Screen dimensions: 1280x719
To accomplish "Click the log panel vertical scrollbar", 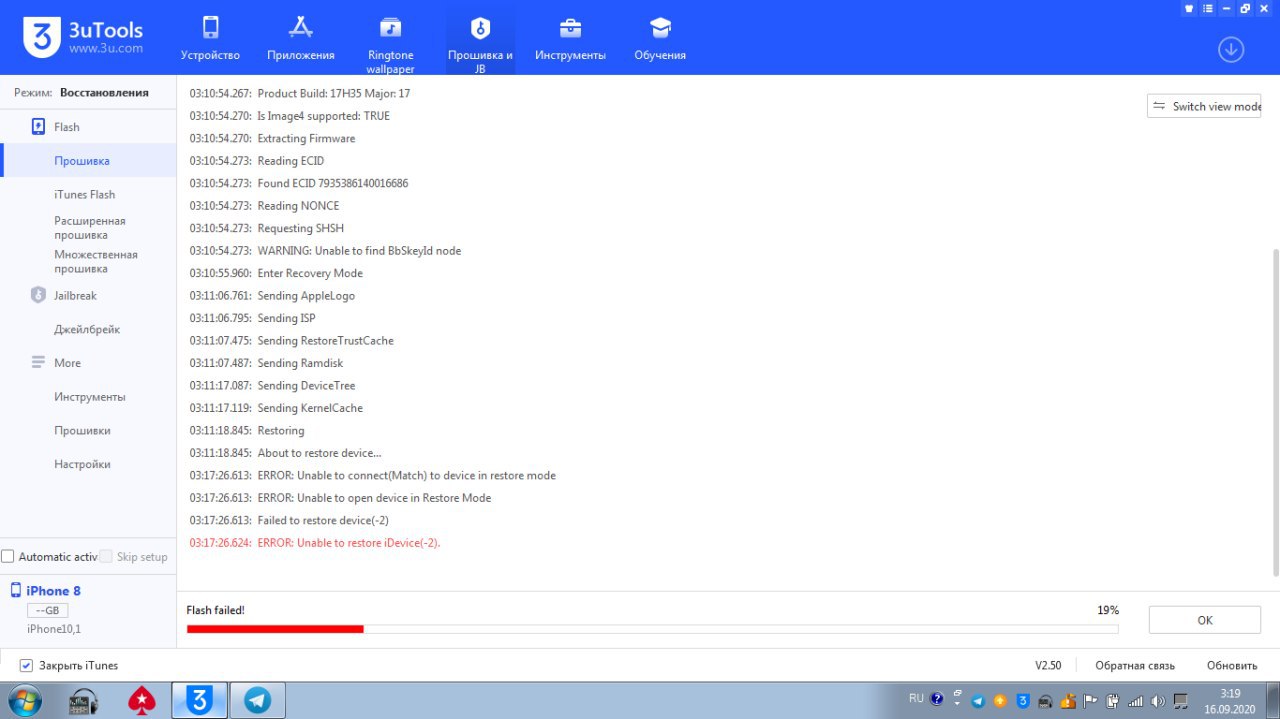I will click(x=1274, y=412).
